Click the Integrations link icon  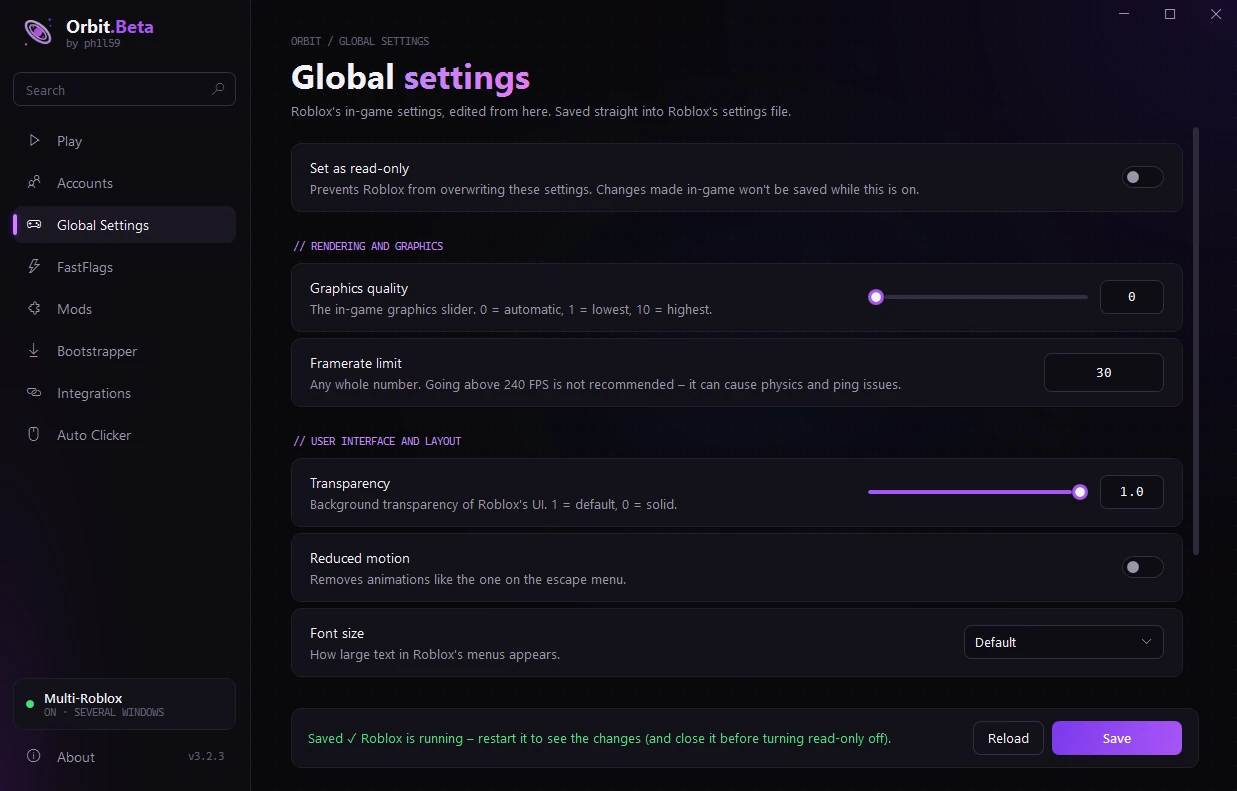(34, 393)
